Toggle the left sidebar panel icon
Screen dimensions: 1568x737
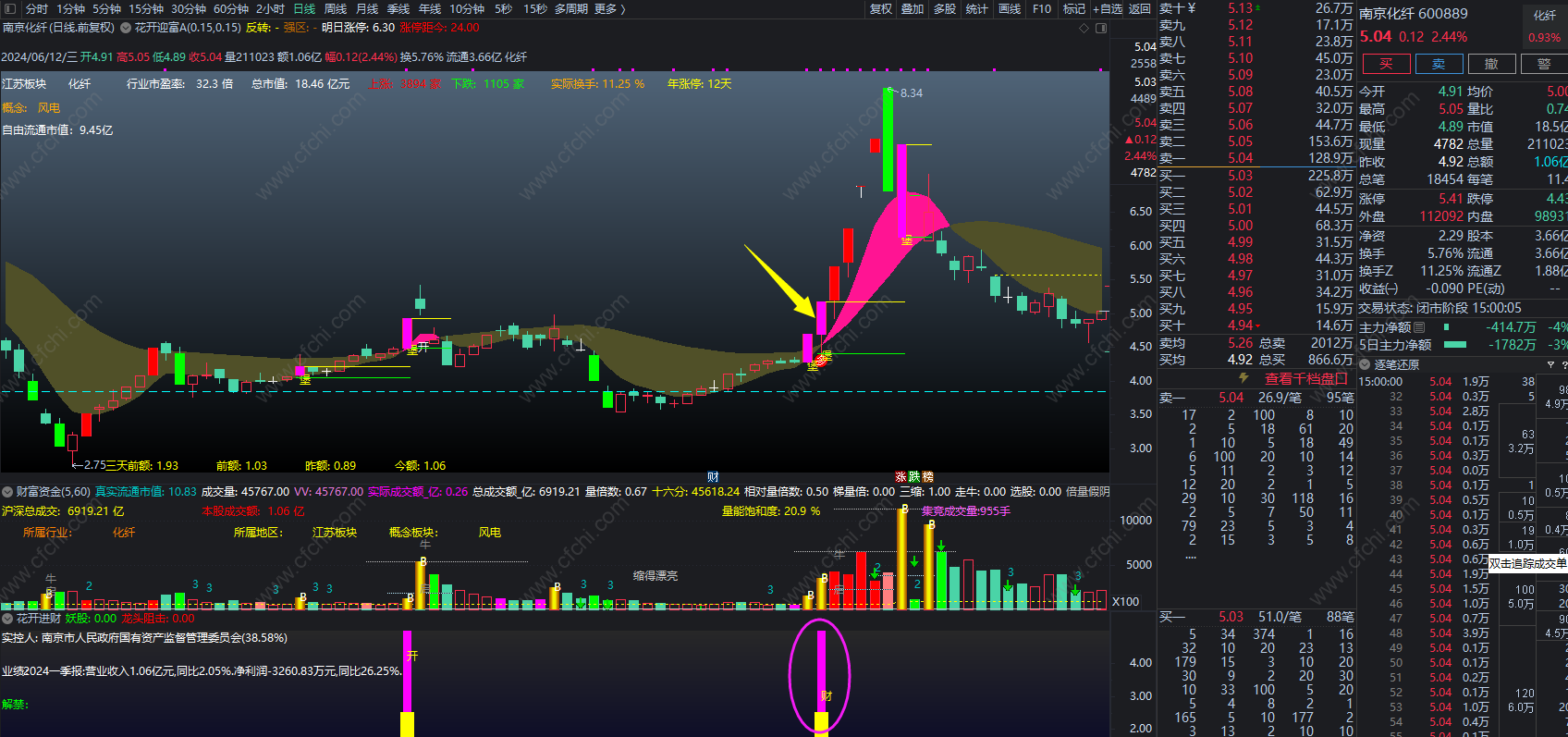(9, 8)
